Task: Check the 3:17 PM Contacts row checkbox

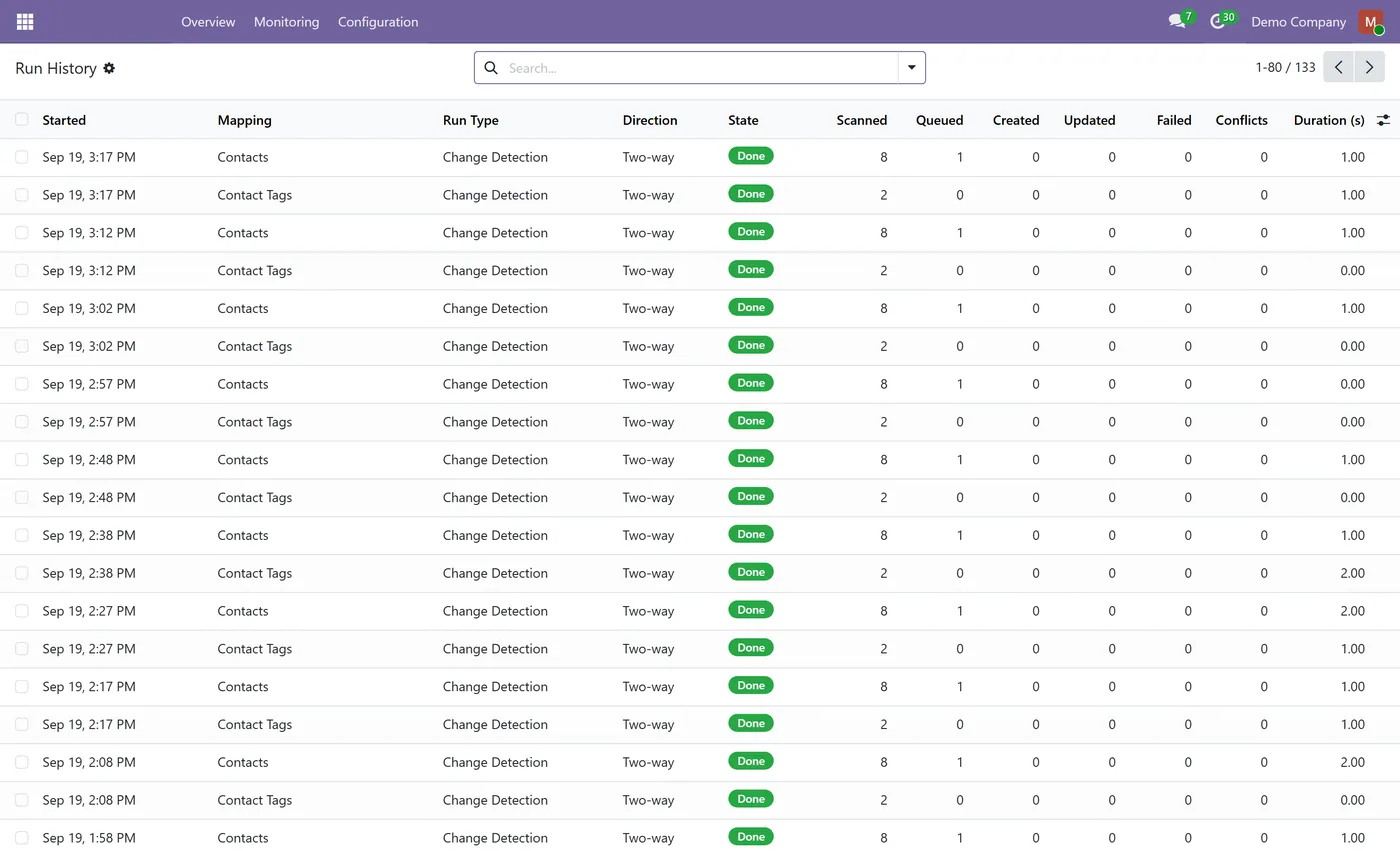Action: tap(22, 157)
